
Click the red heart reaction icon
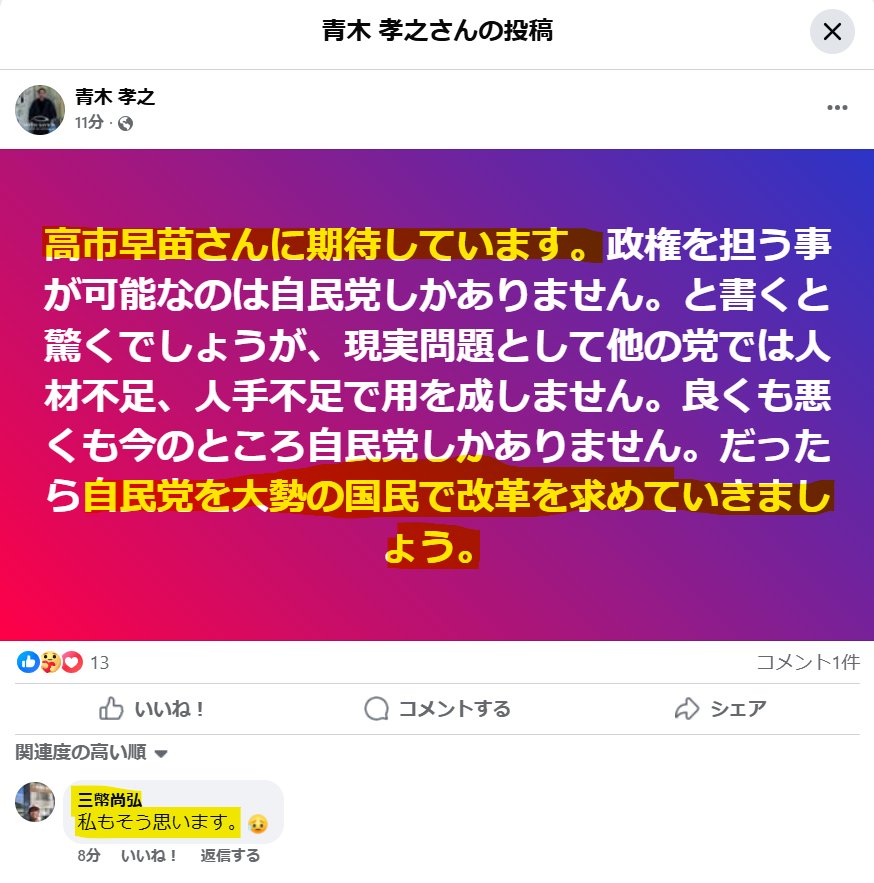[72, 662]
